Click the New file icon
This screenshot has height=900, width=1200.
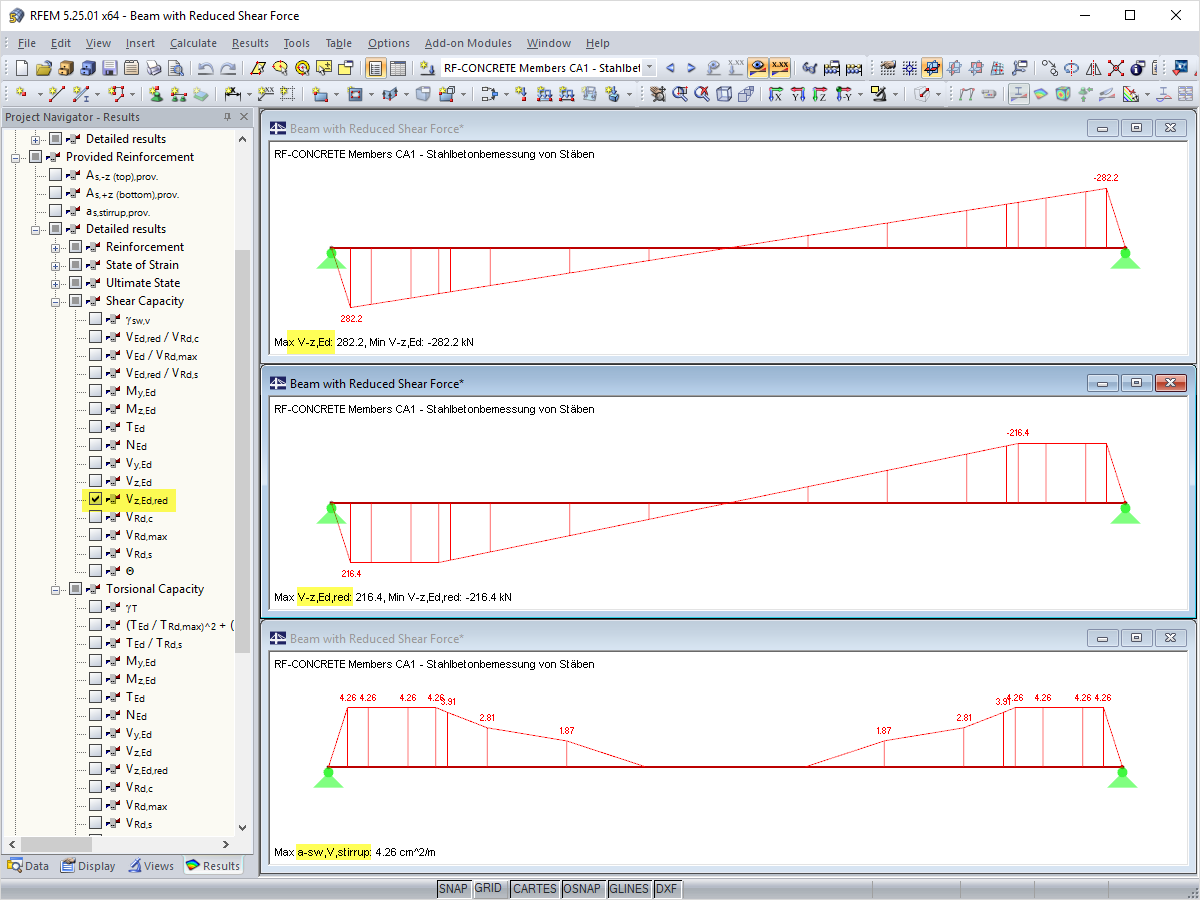pyautogui.click(x=21, y=68)
